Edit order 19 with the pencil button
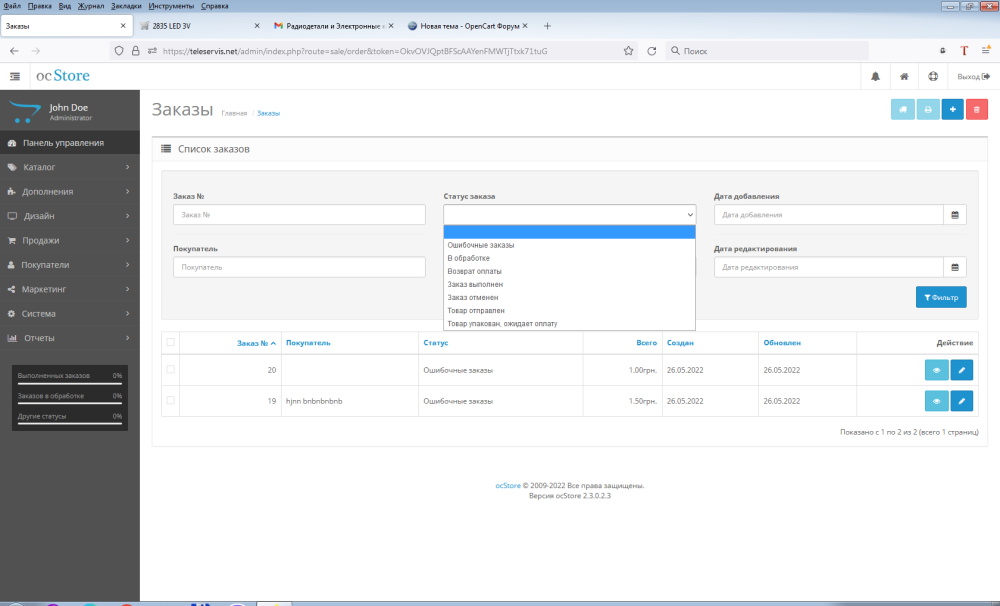Image resolution: width=1000 pixels, height=606 pixels. 961,401
